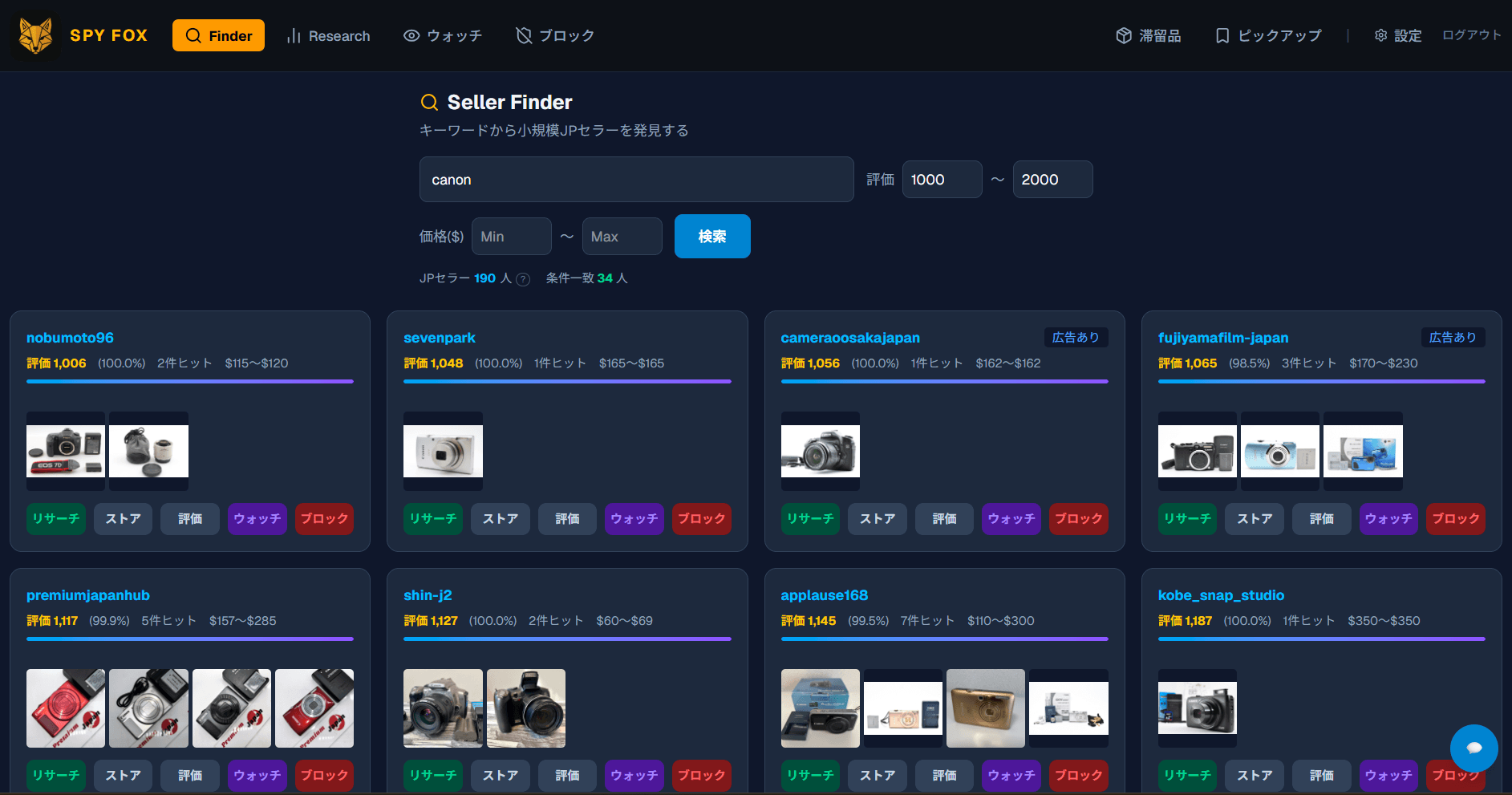This screenshot has height=795, width=1512.
Task: Click the help icon next to JPセラー count
Action: [523, 279]
